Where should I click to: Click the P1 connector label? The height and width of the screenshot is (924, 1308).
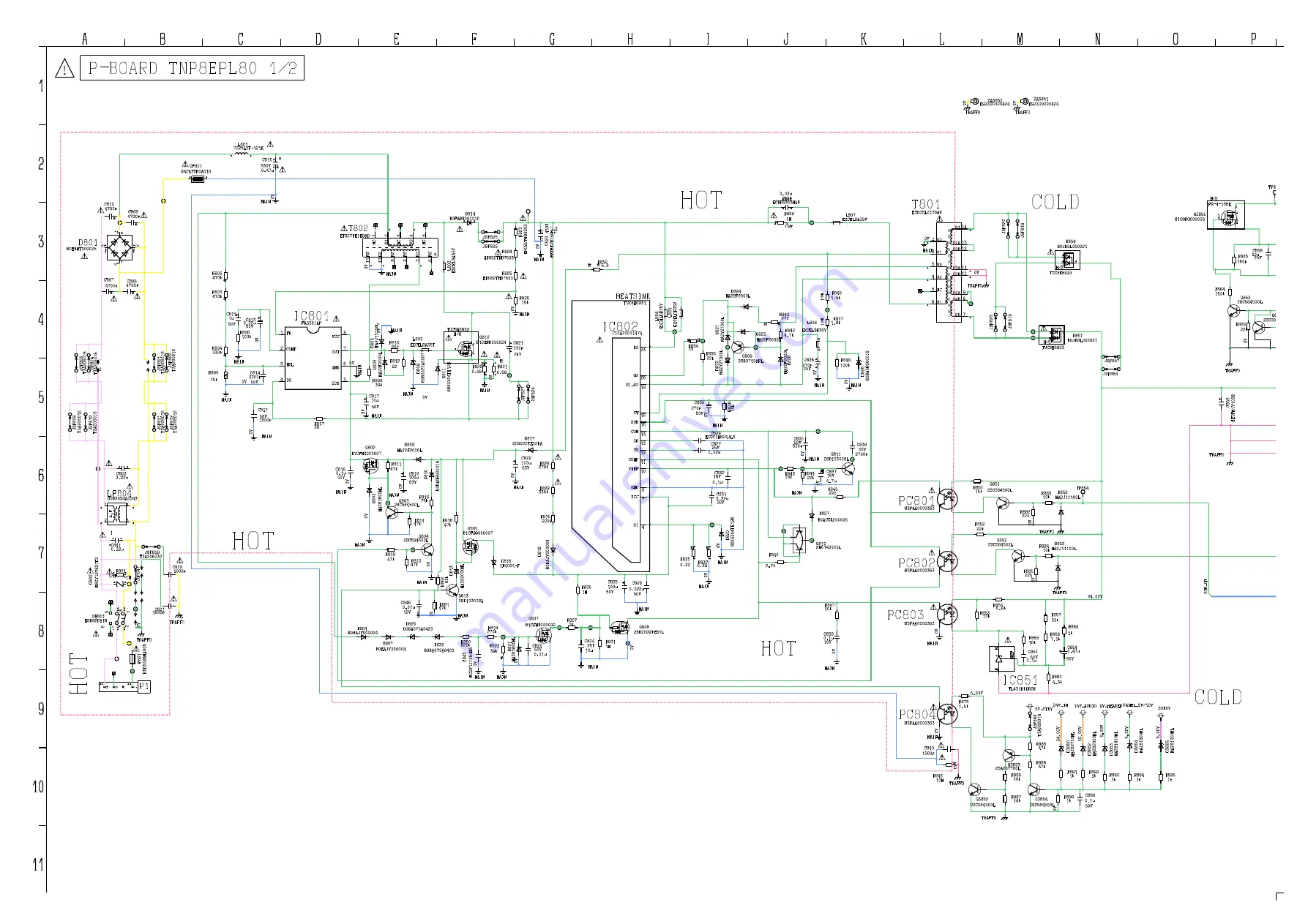tap(144, 686)
